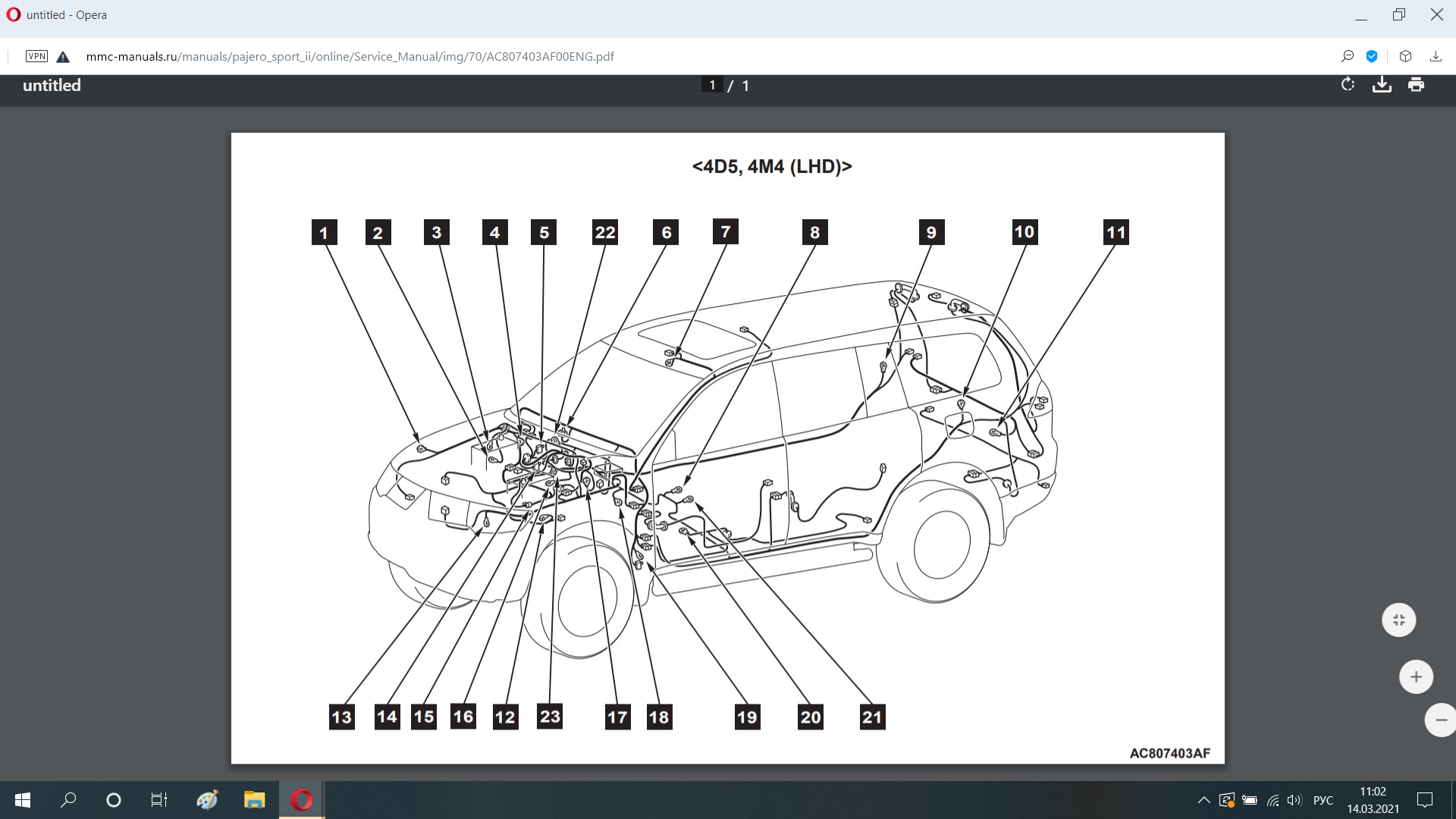Screen dimensions: 1456x819
Task: Download the PDF from the viewer toolbar
Action: pos(1382,84)
